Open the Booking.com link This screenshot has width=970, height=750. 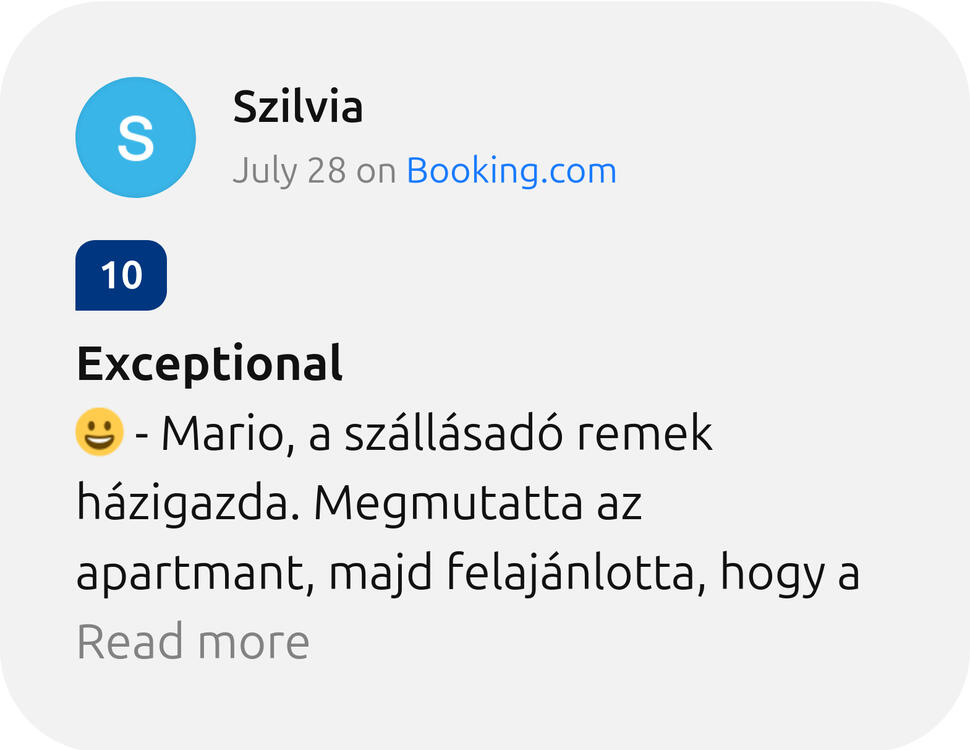click(x=511, y=171)
